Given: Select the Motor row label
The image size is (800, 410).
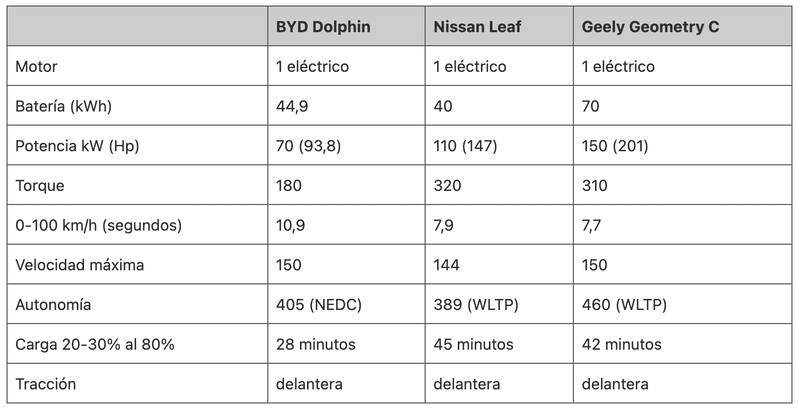Looking at the screenshot, I should pos(39,67).
